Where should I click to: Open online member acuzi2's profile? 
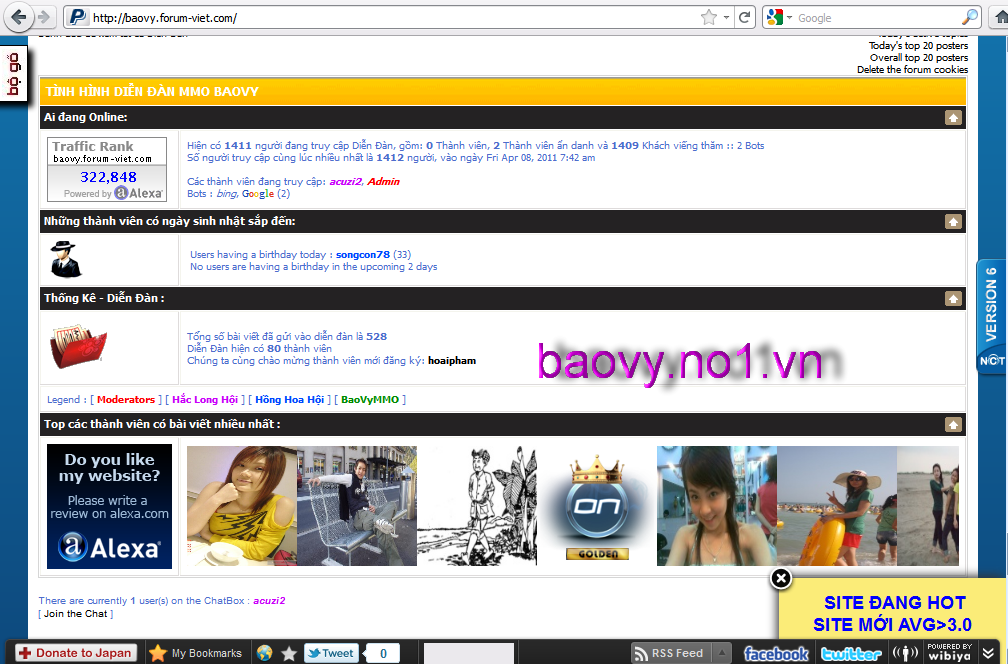(345, 182)
